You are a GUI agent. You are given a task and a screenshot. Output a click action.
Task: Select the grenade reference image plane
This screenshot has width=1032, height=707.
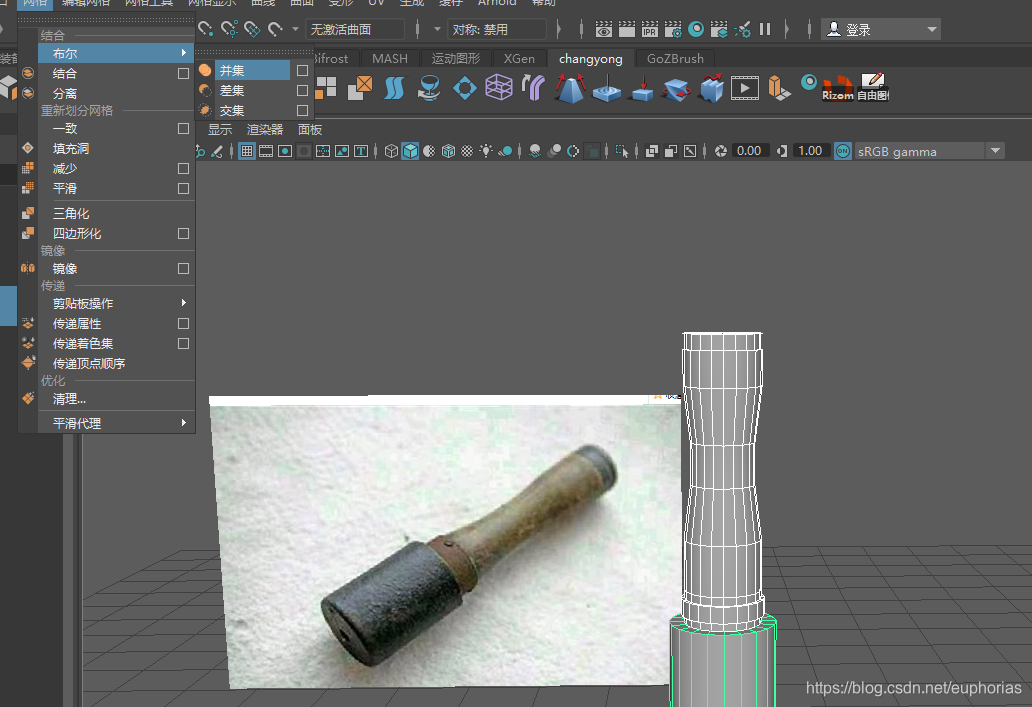pos(444,543)
